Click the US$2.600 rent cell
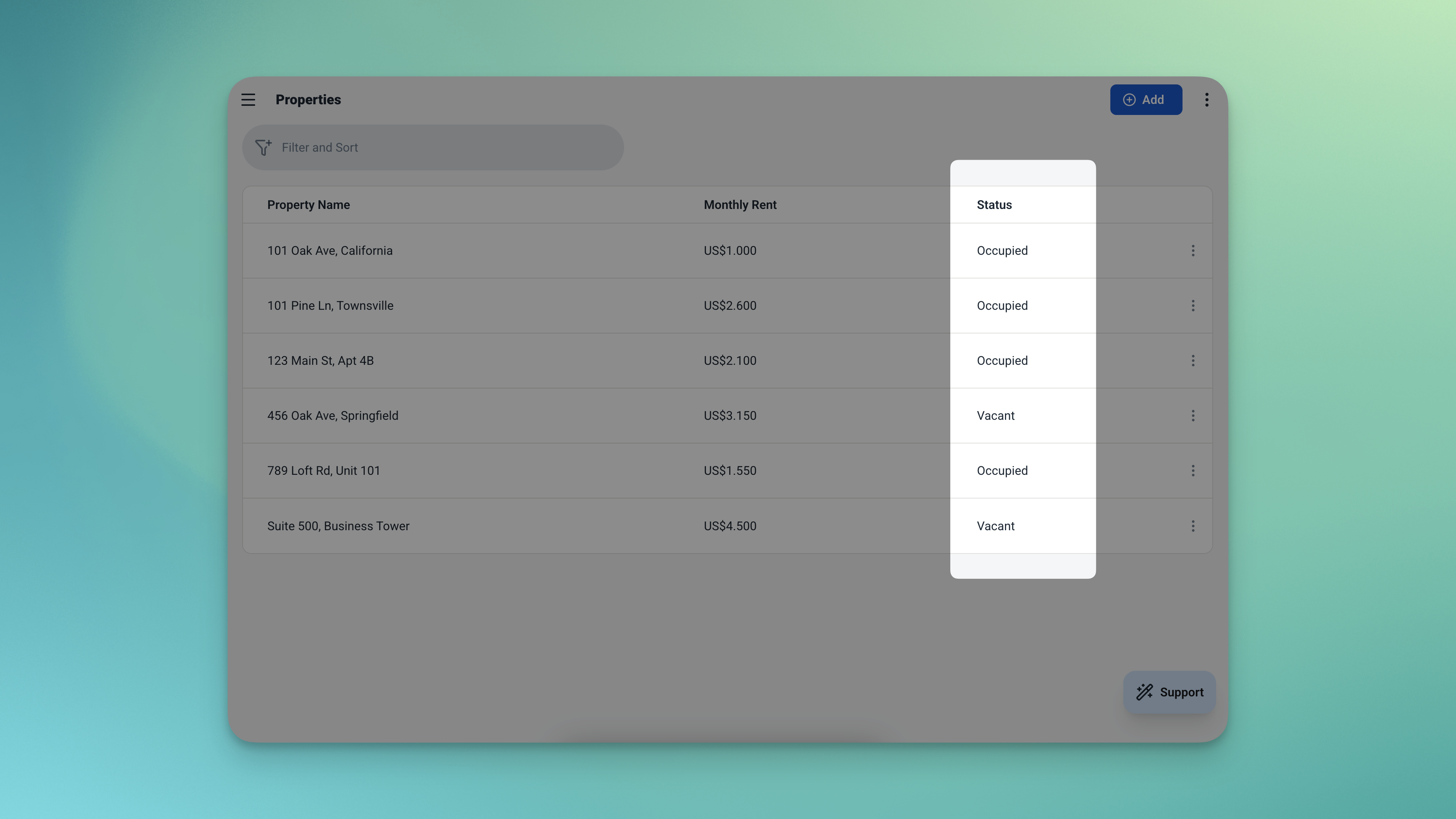 pyautogui.click(x=730, y=306)
